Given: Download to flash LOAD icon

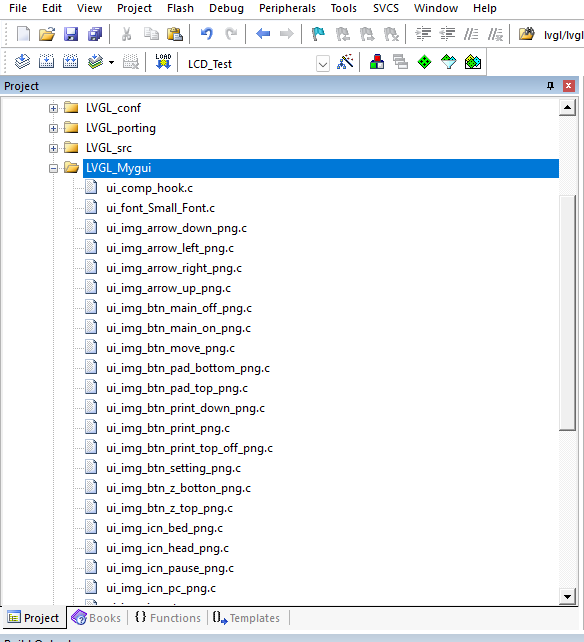Looking at the screenshot, I should point(163,62).
